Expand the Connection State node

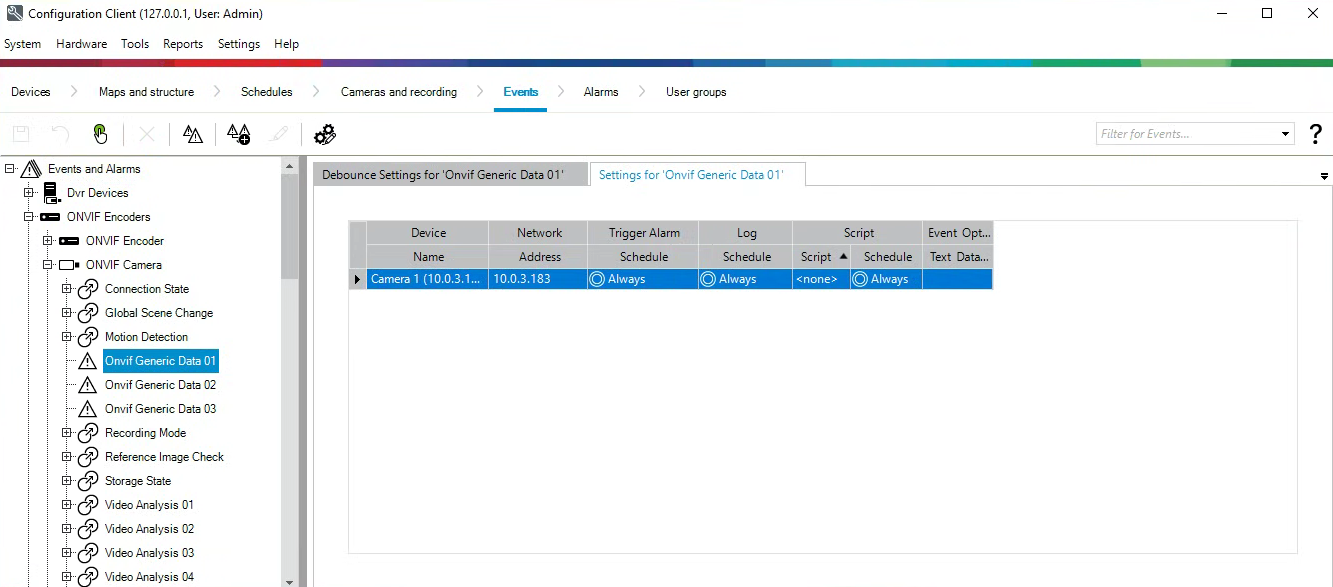click(67, 289)
